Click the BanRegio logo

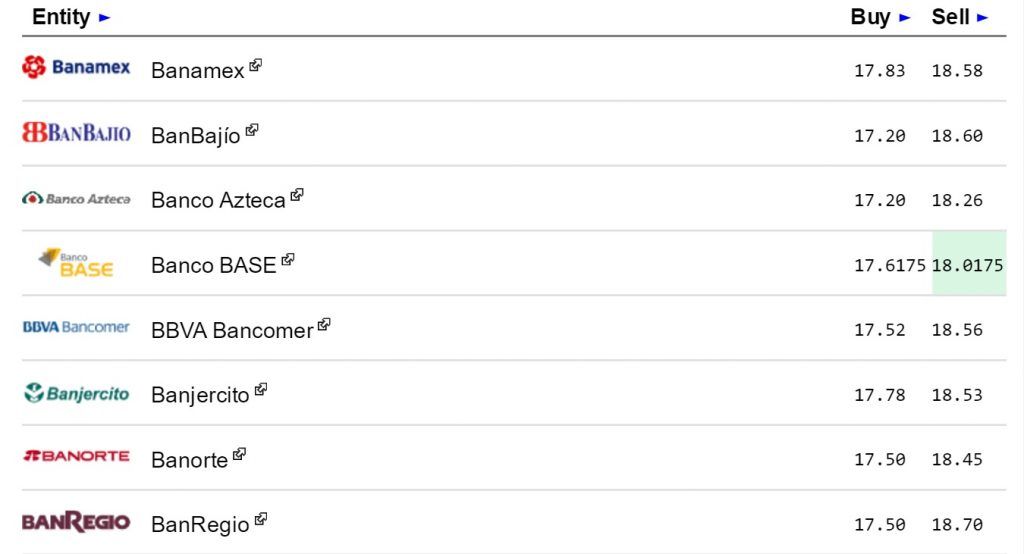pos(76,522)
